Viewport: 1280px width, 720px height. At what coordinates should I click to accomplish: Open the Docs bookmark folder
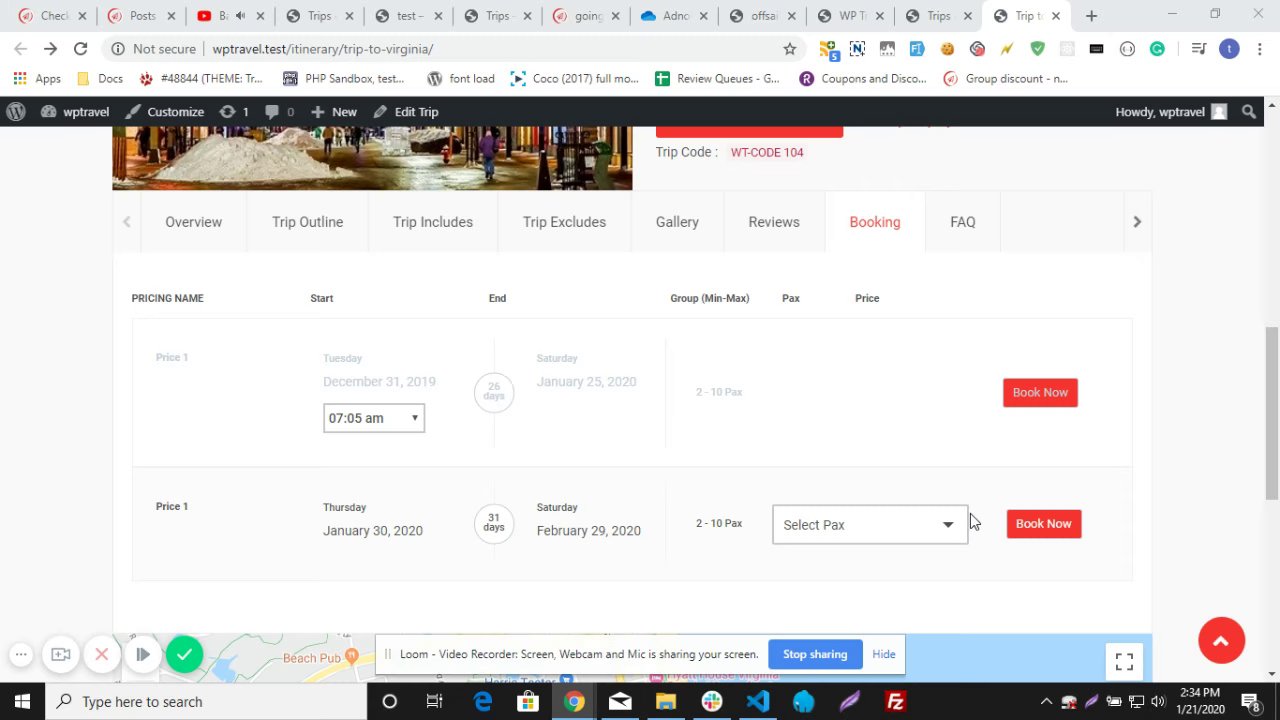pyautogui.click(x=99, y=79)
